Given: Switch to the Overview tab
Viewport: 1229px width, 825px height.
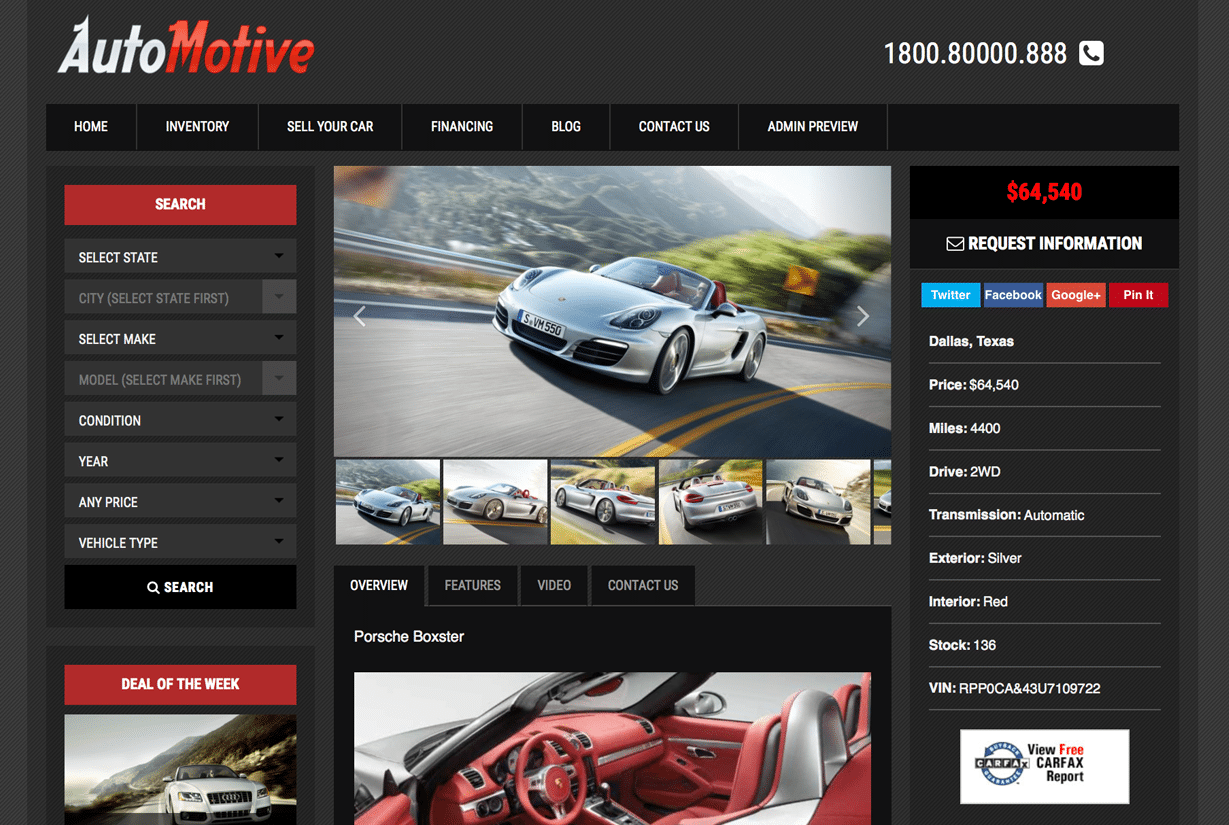Looking at the screenshot, I should click(x=379, y=586).
